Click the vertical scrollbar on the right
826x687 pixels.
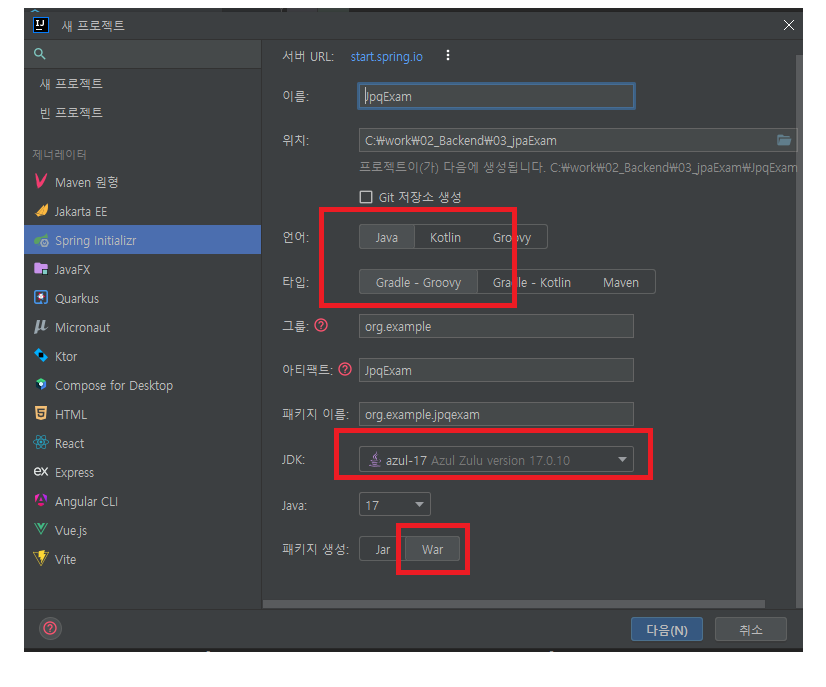(799, 329)
